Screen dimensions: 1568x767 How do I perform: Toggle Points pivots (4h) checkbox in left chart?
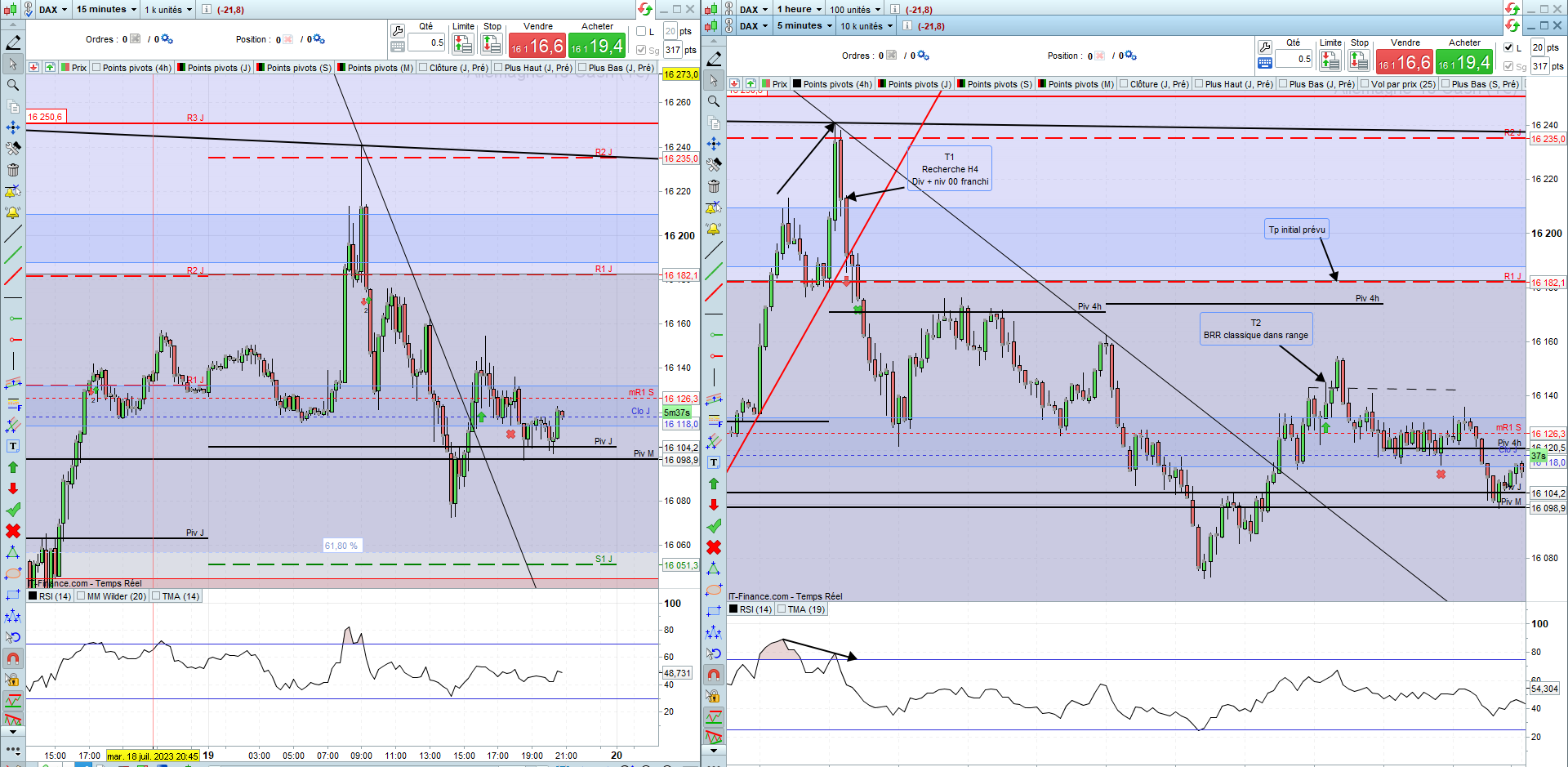[x=97, y=68]
